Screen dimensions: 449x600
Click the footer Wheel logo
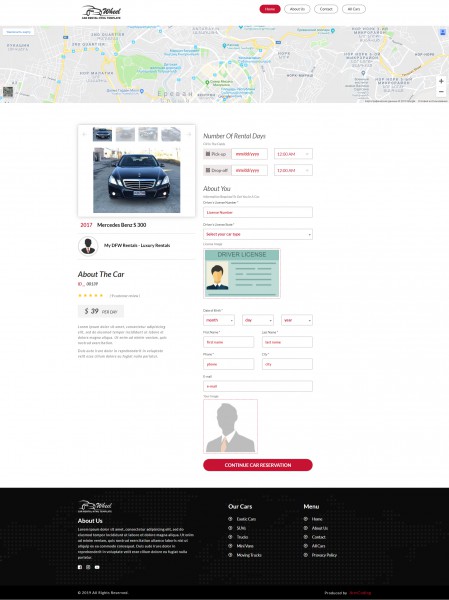[95, 506]
